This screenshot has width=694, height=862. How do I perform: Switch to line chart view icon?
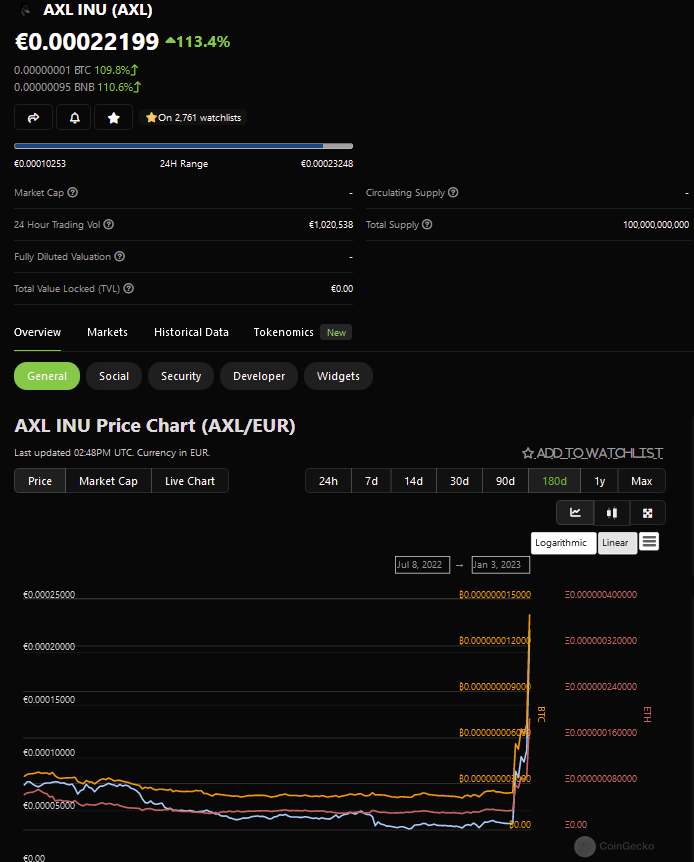click(575, 512)
